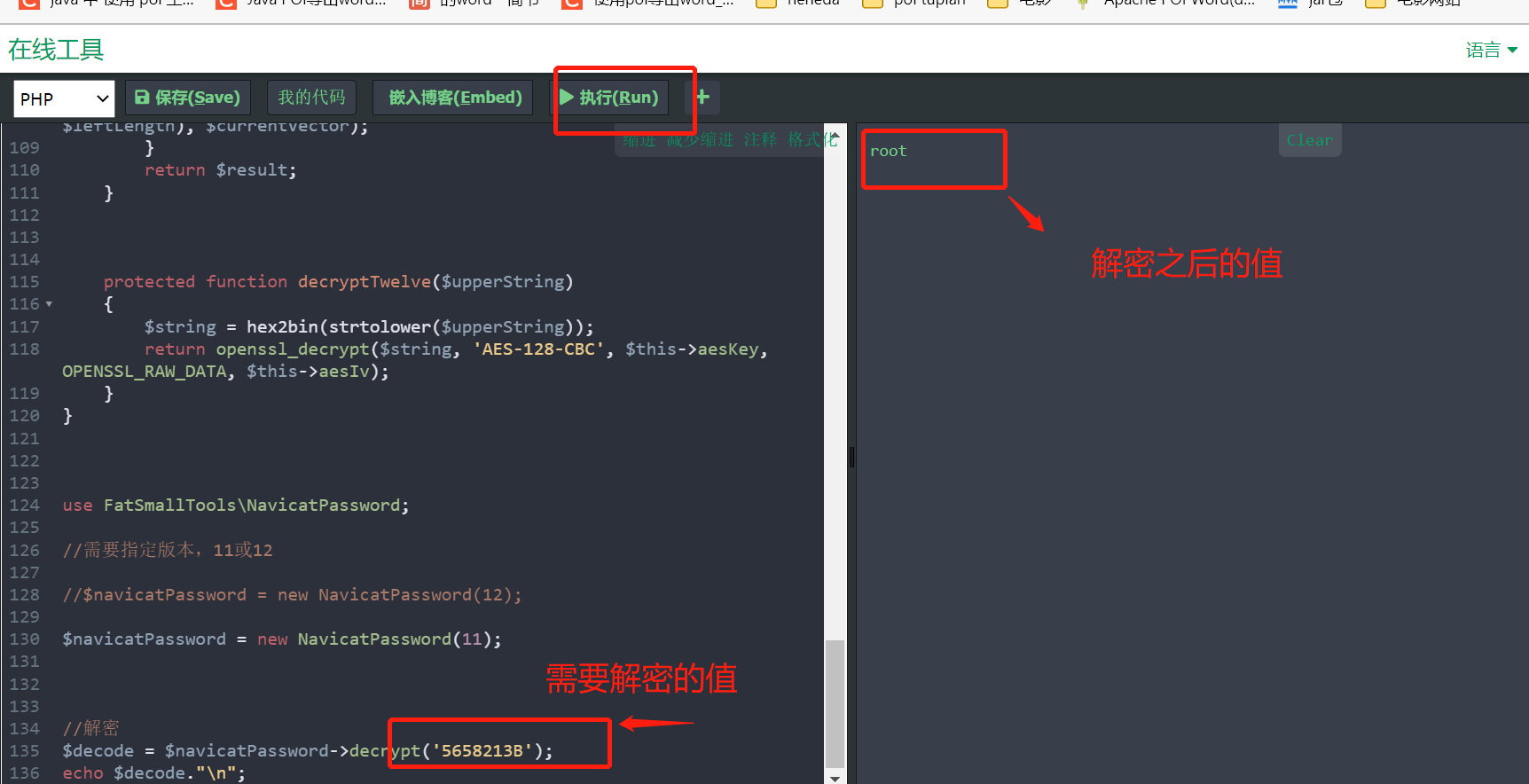Click "hex2bin(strtolower($upperString))" on line 117
Viewport: 1529px width, 784px height.
tap(415, 327)
